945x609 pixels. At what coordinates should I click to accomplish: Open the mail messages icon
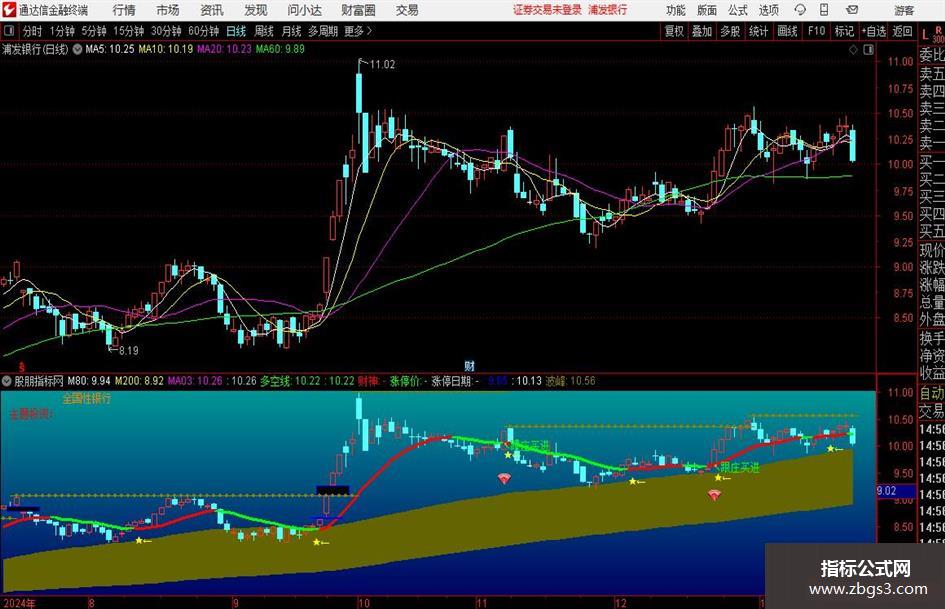pos(852,10)
